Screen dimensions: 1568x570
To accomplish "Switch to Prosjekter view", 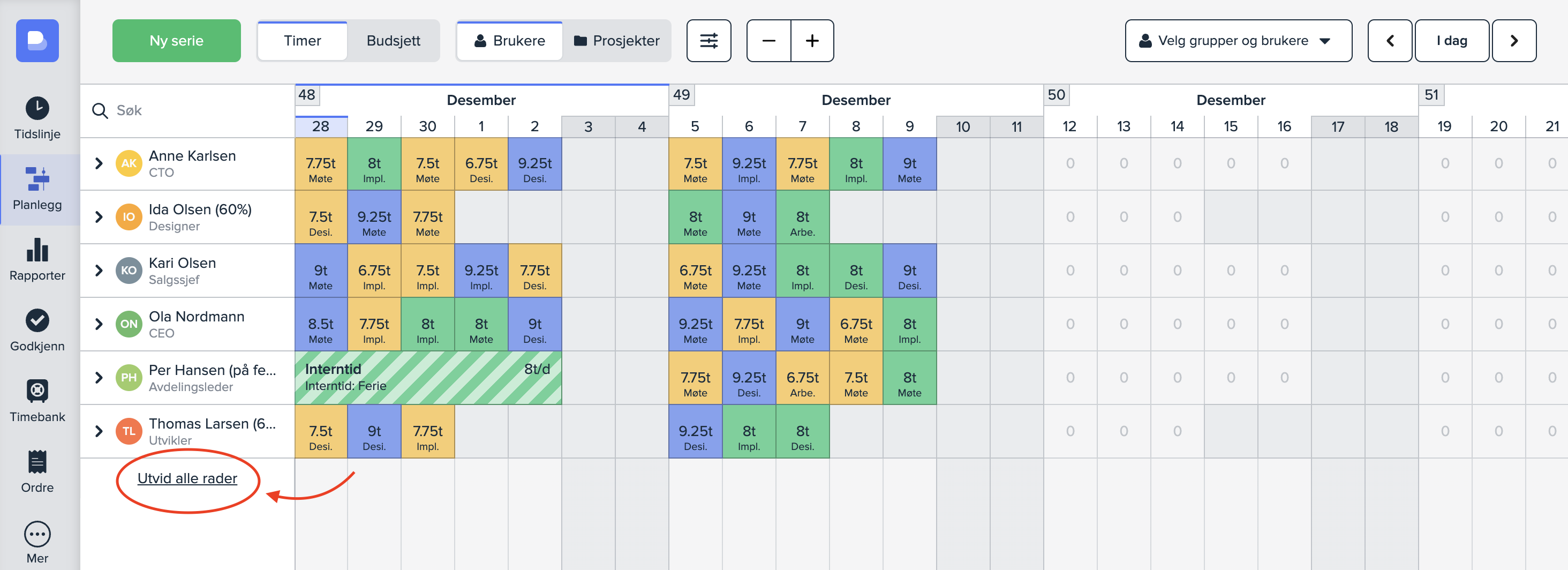I will pos(616,41).
